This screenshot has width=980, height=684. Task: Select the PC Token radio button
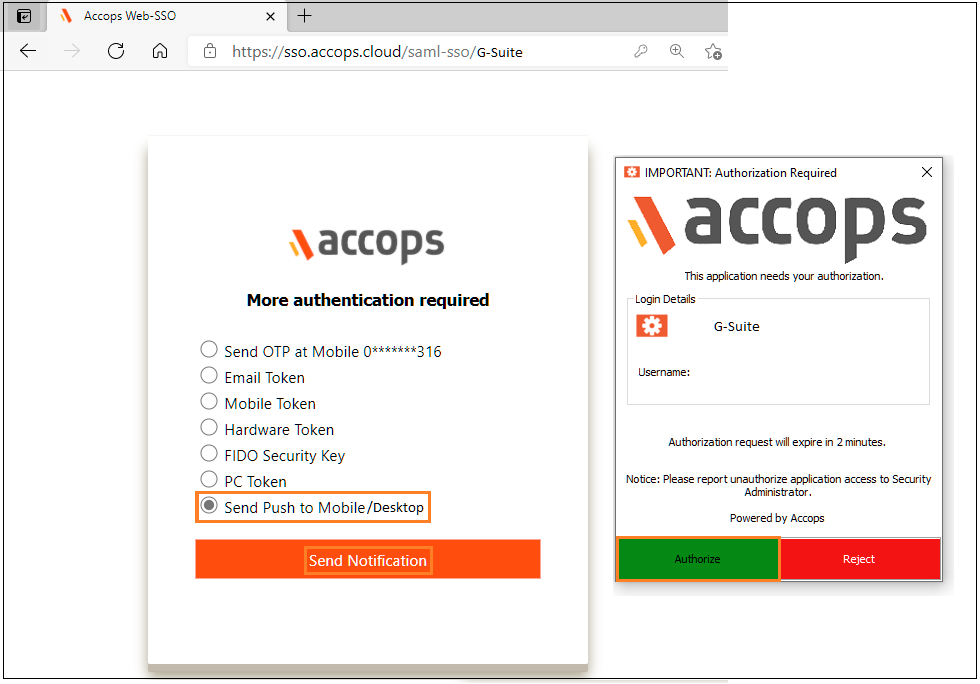point(209,479)
